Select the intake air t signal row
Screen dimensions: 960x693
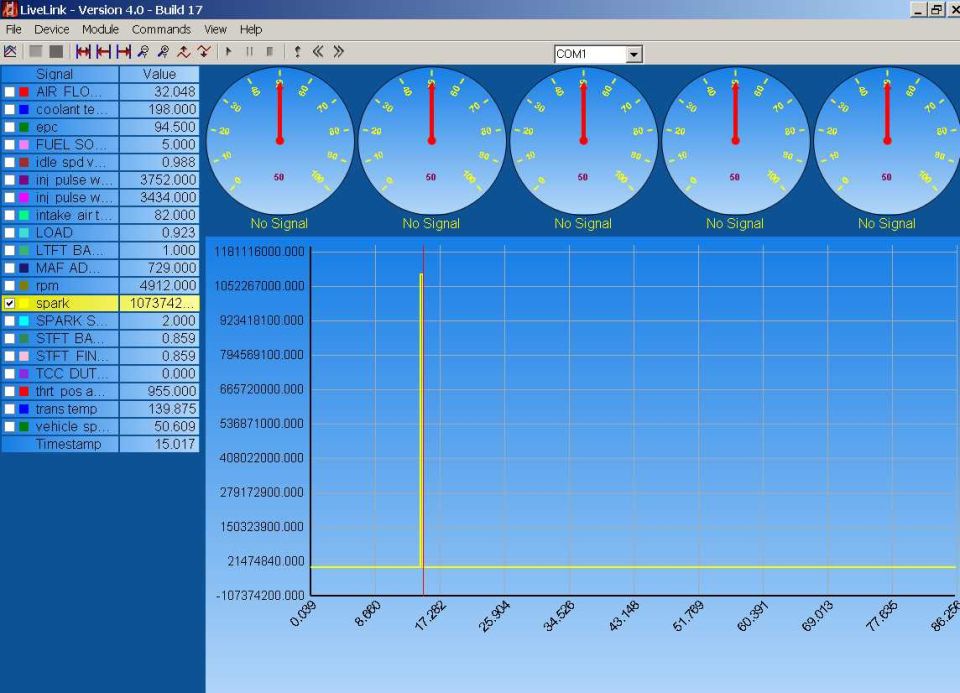pyautogui.click(x=100, y=215)
